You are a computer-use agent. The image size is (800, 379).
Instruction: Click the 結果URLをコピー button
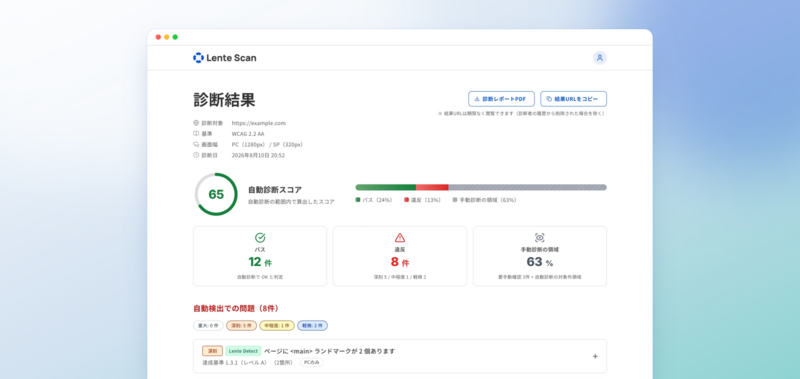(573, 99)
